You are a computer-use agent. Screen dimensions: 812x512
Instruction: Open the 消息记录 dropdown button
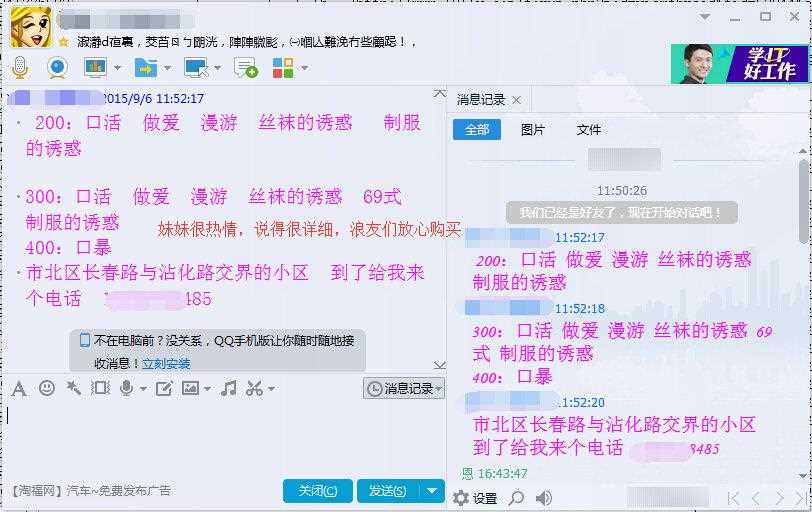click(x=404, y=388)
